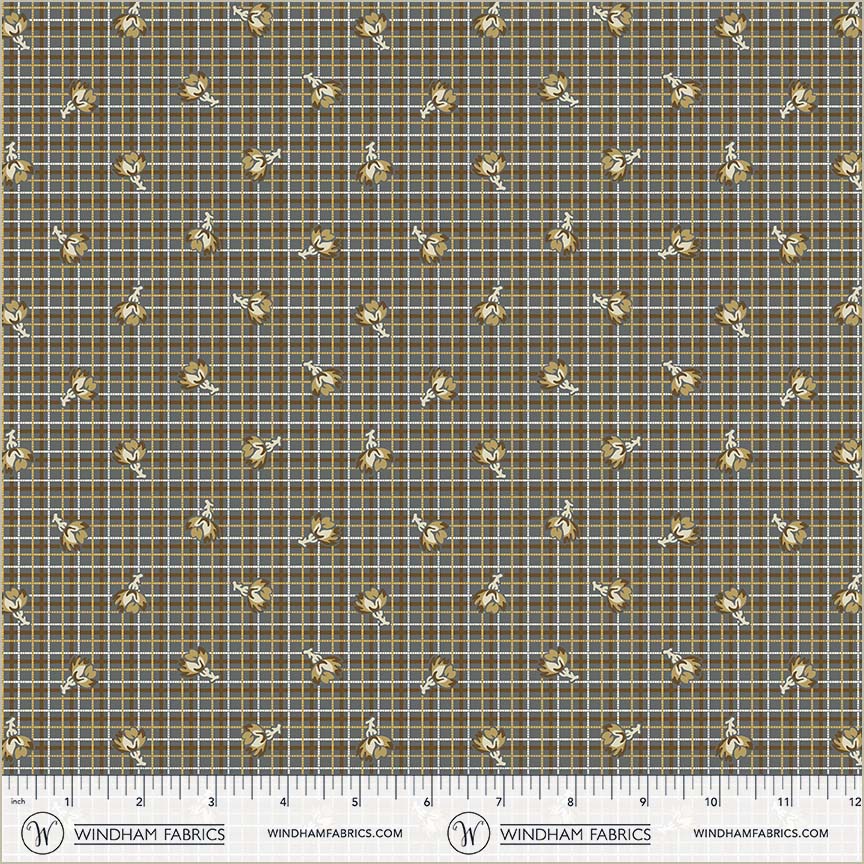This screenshot has height=864, width=864.
Task: Select the 4 inch ruler mark
Action: point(284,802)
